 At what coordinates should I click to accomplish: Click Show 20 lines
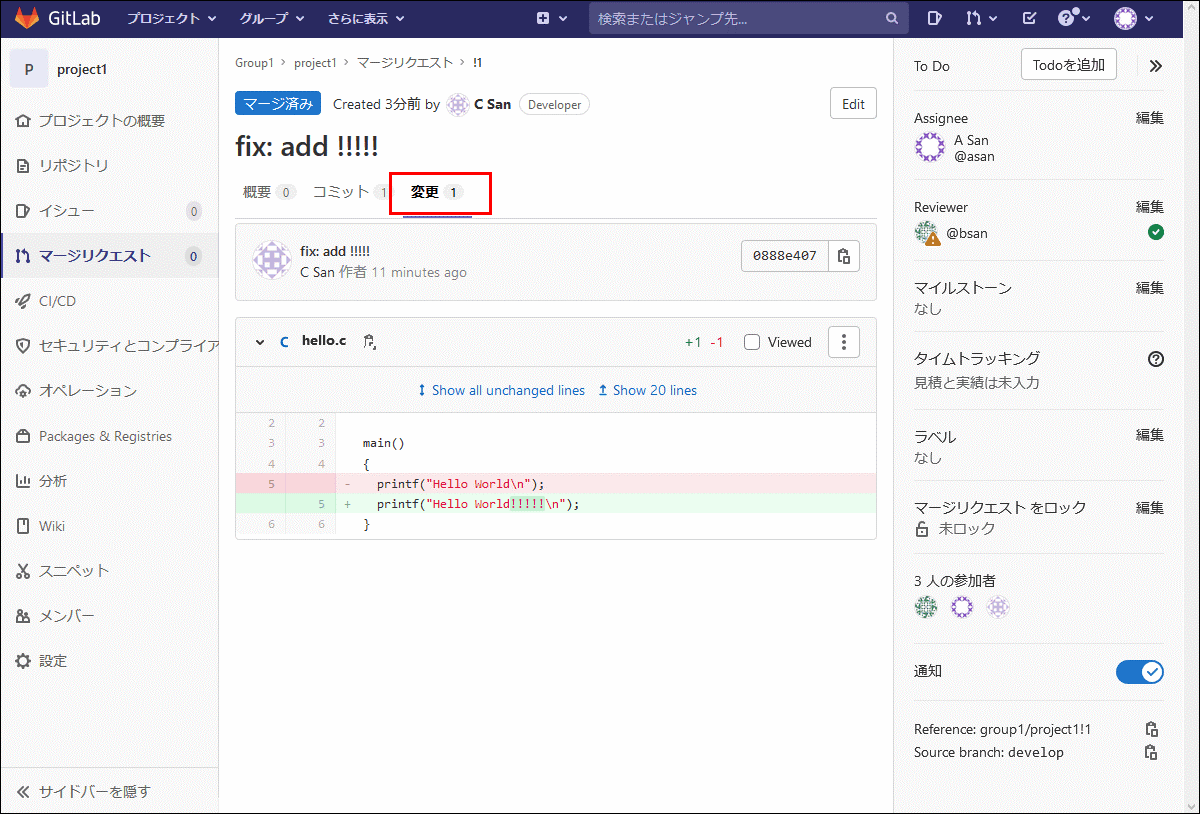coord(647,390)
